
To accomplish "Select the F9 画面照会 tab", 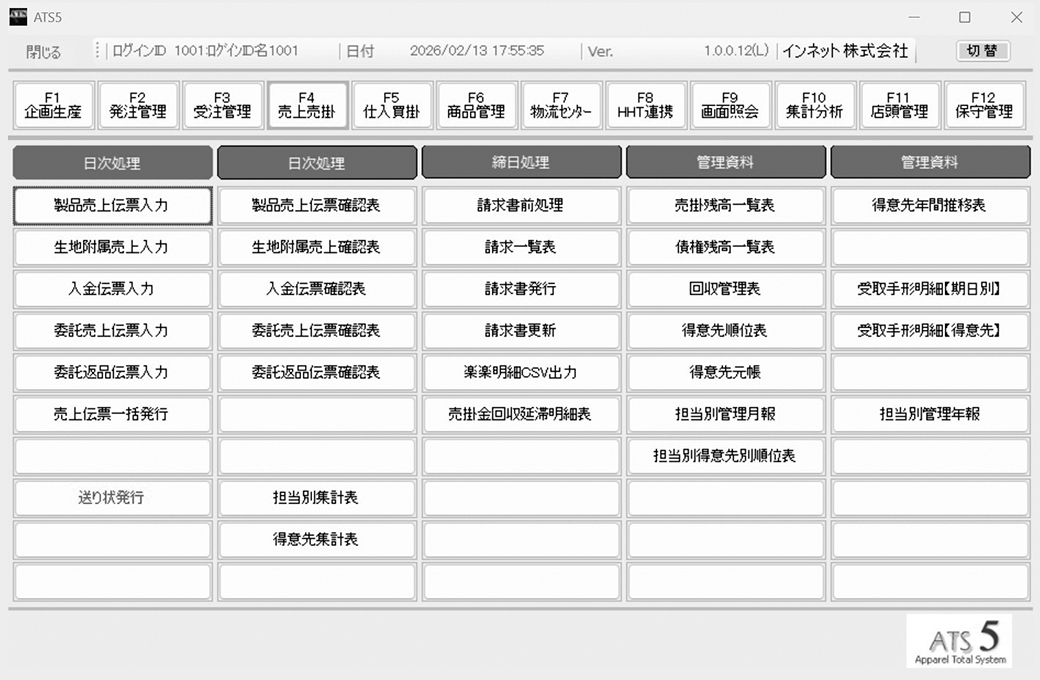I will point(729,105).
